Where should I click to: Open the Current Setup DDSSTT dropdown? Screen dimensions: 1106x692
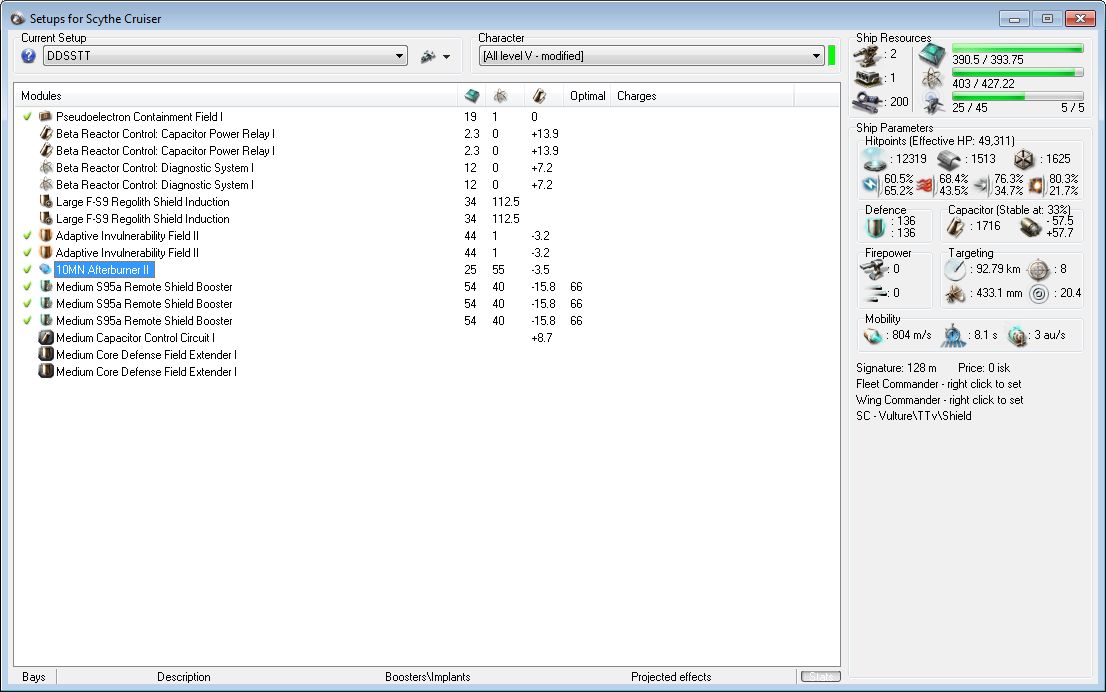[225, 56]
